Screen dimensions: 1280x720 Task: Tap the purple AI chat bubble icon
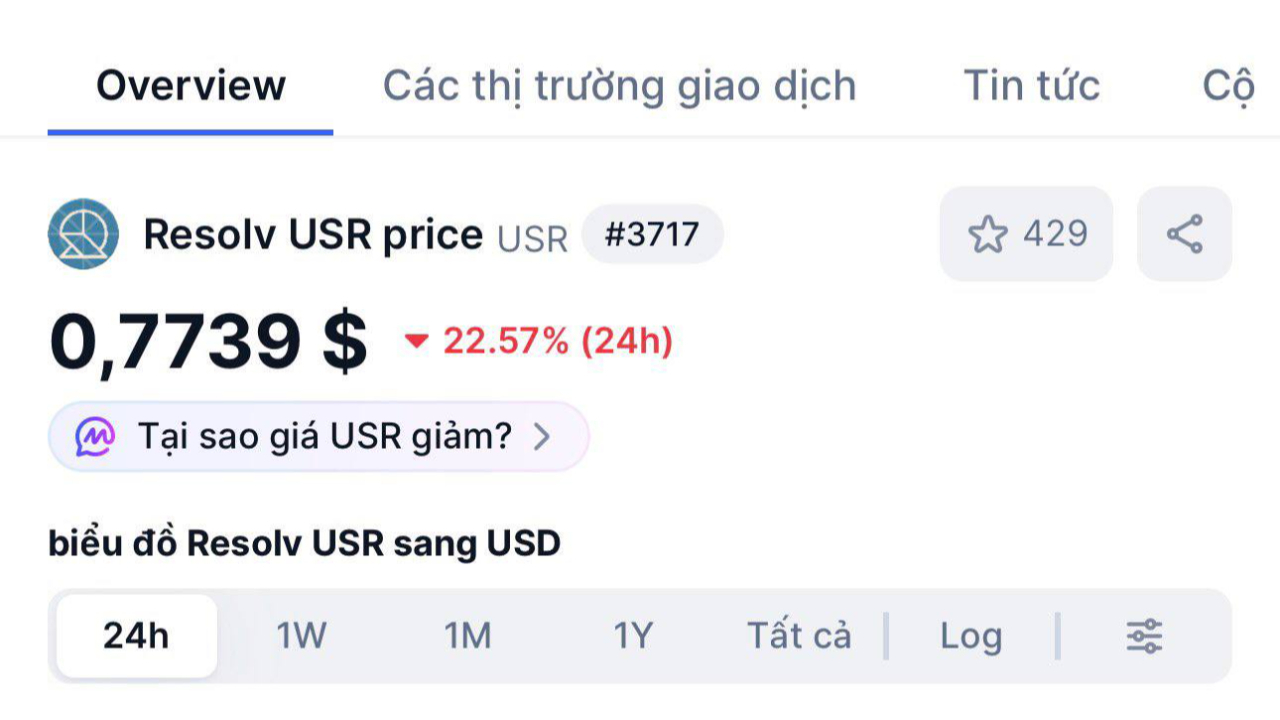(95, 437)
